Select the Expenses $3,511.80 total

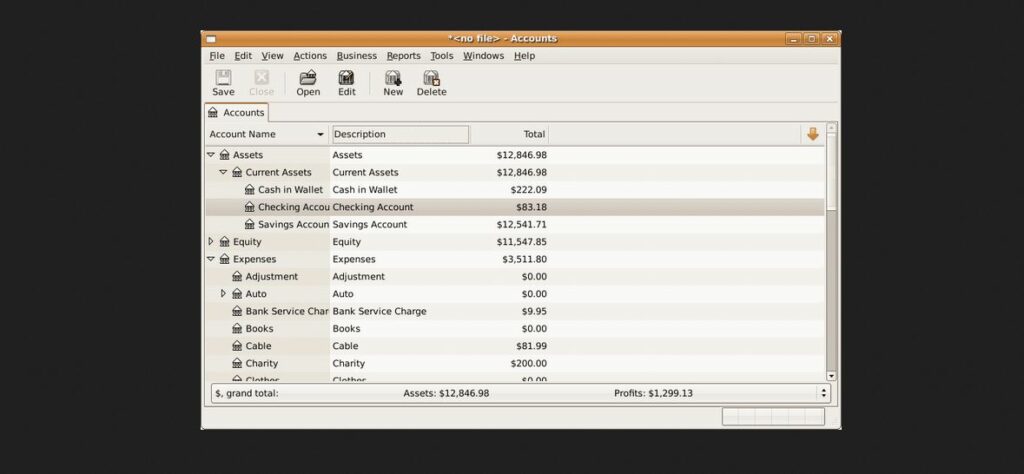click(x=524, y=259)
